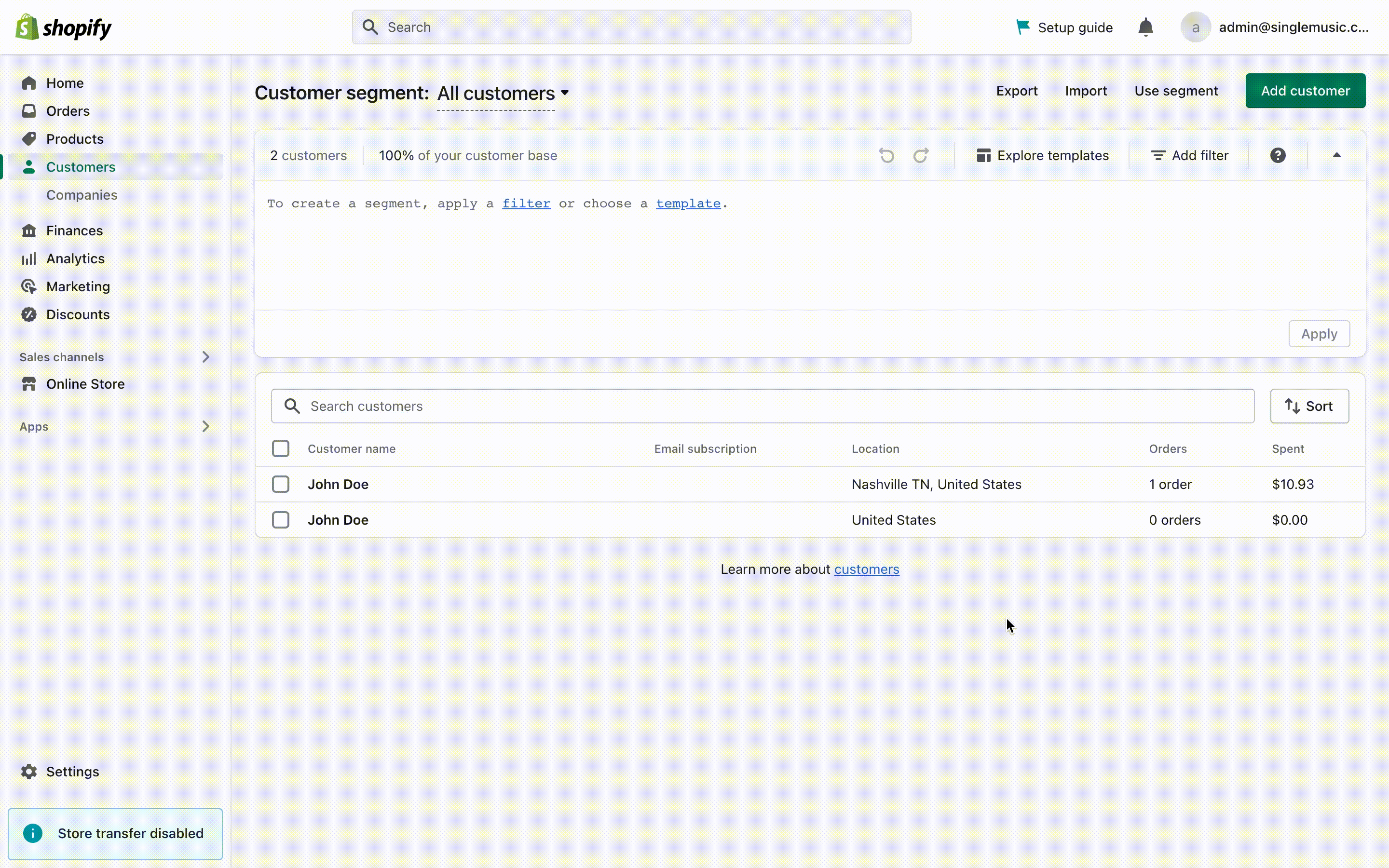
Task: Click Nashville TN, United States location
Action: click(x=936, y=485)
